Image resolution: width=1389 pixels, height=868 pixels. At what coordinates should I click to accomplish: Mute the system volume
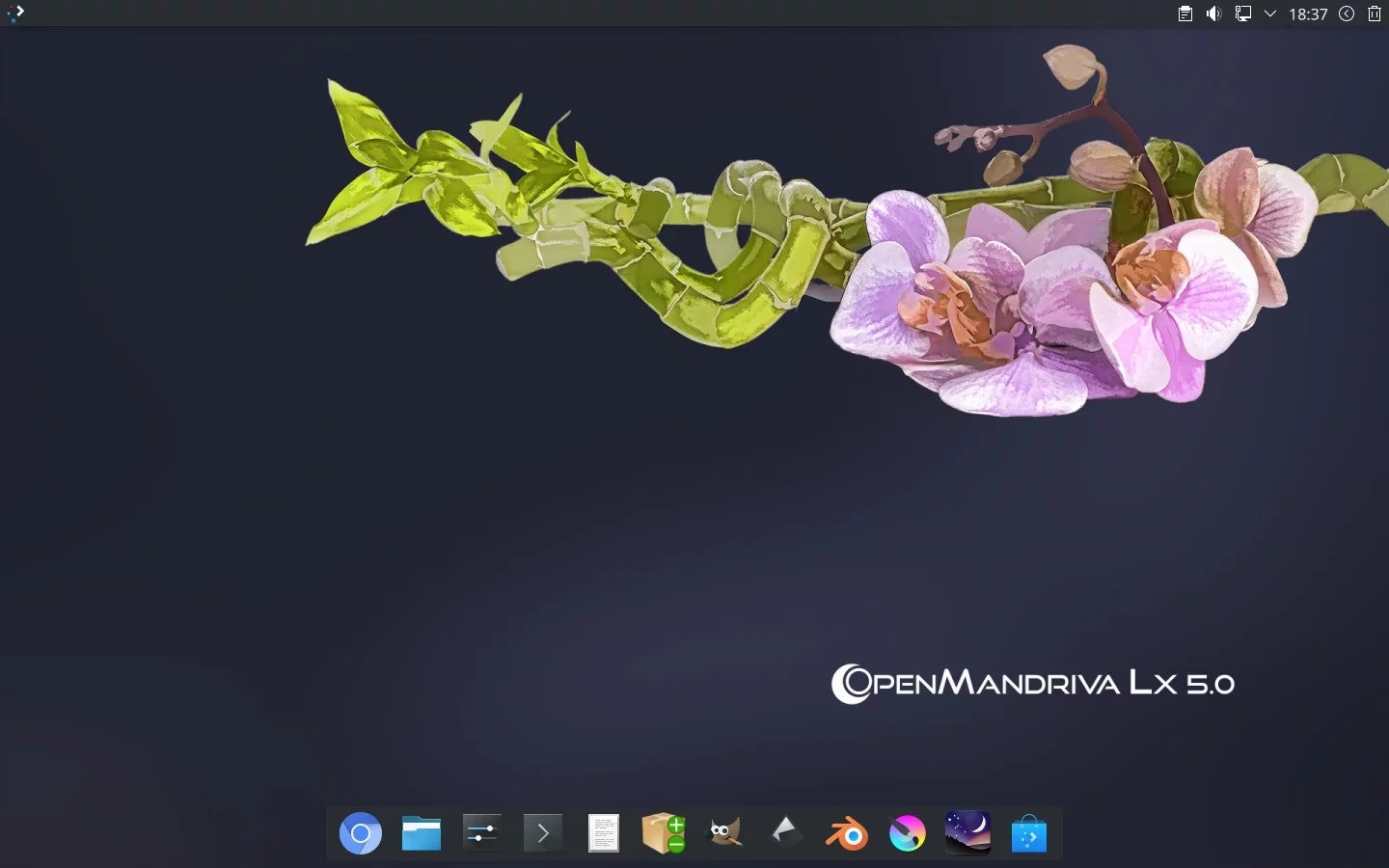[1213, 14]
